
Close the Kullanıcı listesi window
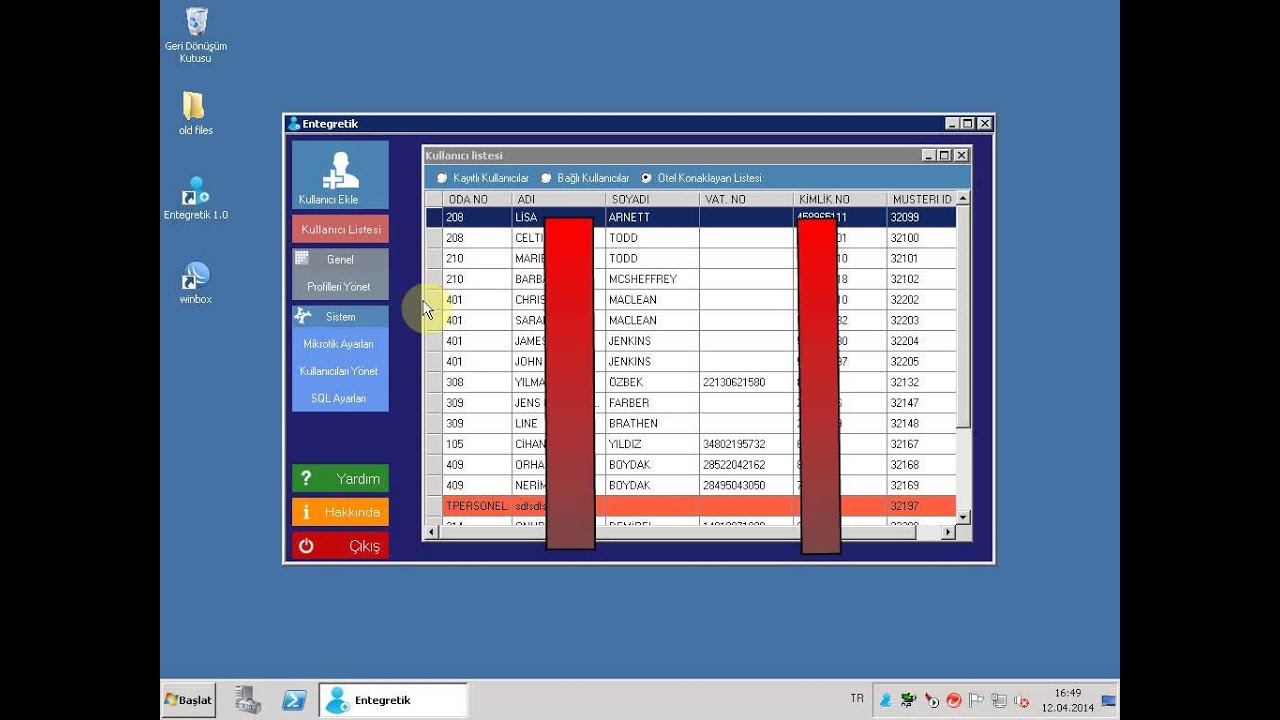(961, 155)
